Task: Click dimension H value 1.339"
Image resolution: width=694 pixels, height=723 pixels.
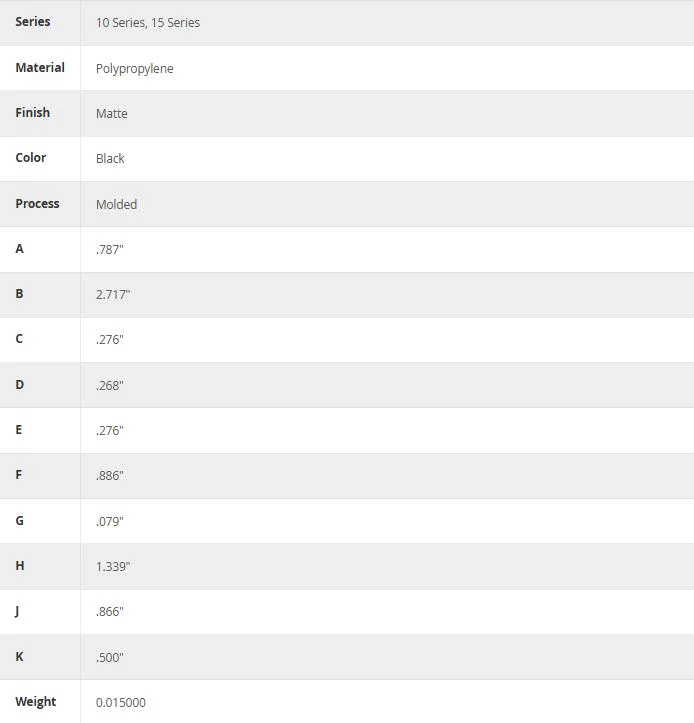Action: point(113,567)
